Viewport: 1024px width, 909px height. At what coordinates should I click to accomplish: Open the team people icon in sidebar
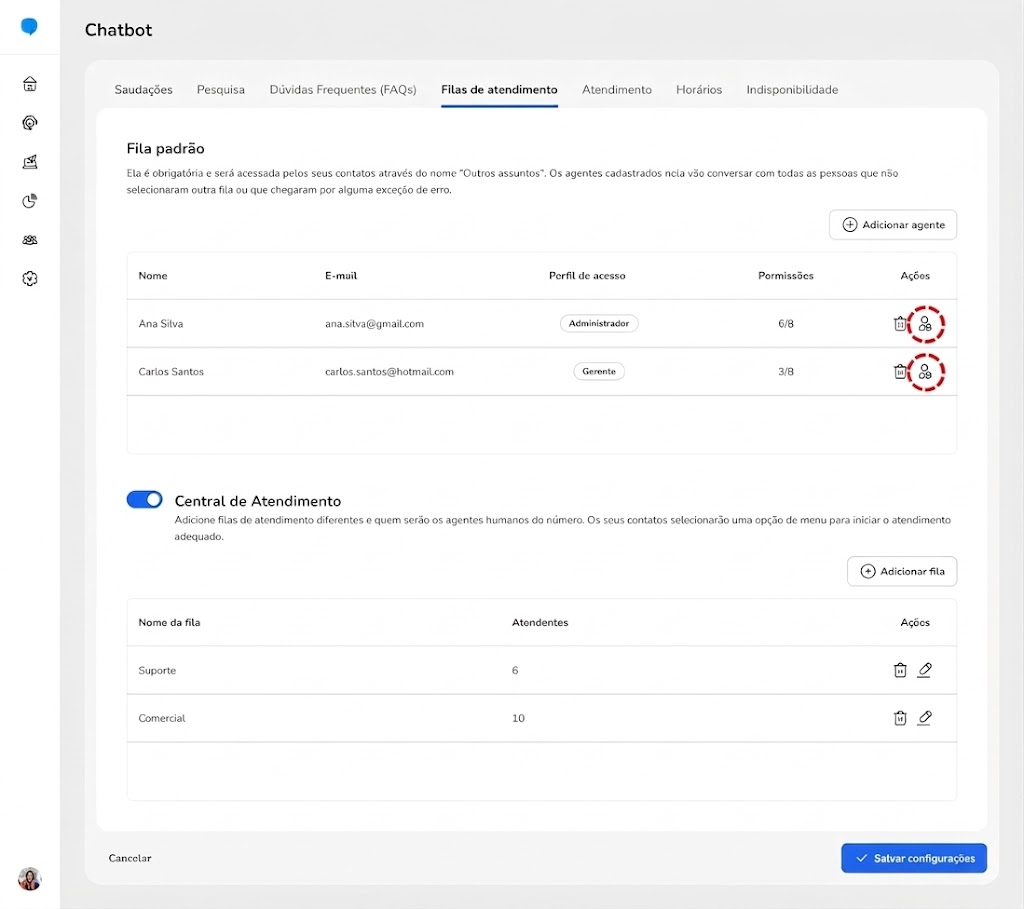coord(29,240)
